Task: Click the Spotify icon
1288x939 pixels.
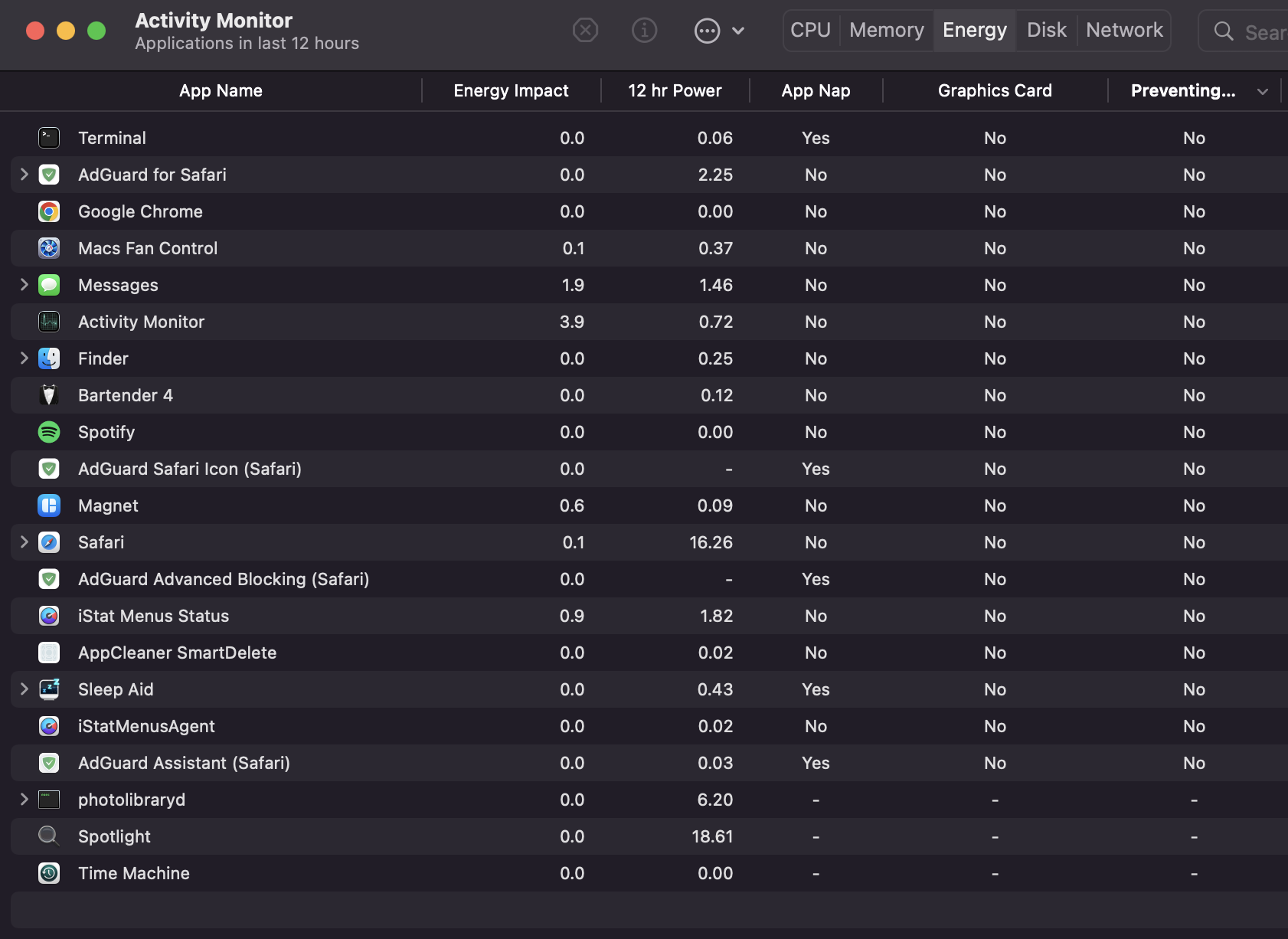Action: 49,432
